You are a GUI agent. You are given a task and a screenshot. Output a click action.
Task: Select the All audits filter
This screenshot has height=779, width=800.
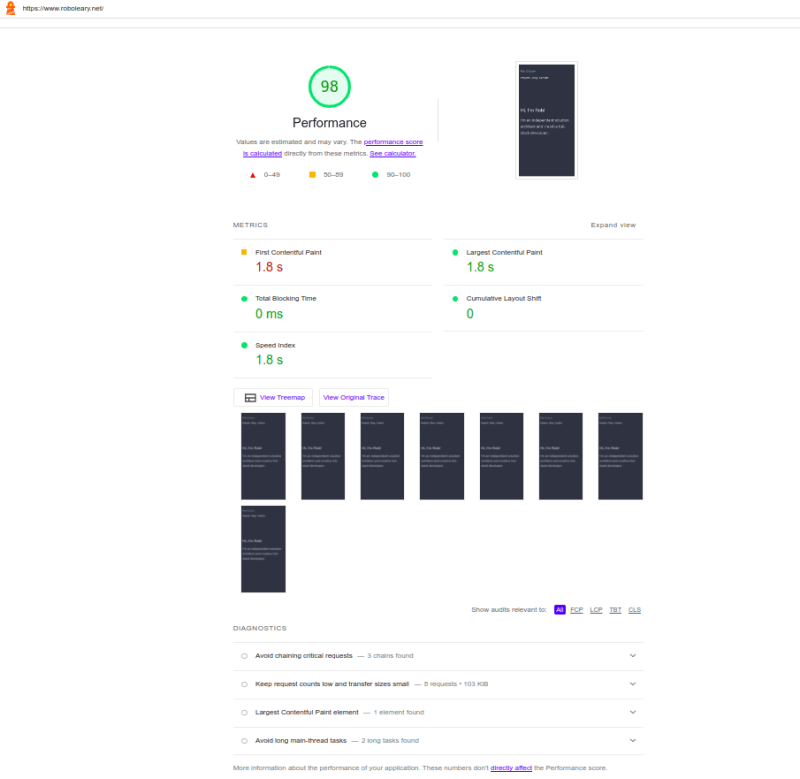pyautogui.click(x=560, y=610)
